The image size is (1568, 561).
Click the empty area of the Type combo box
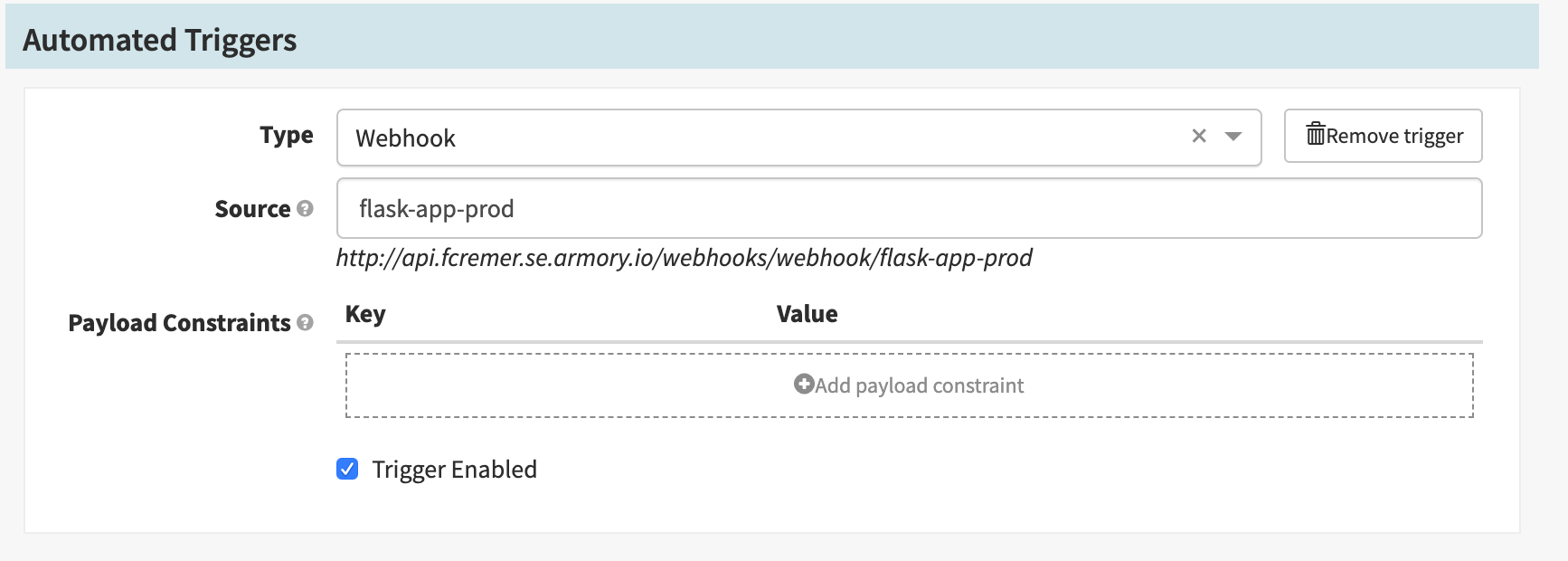pos(814,138)
